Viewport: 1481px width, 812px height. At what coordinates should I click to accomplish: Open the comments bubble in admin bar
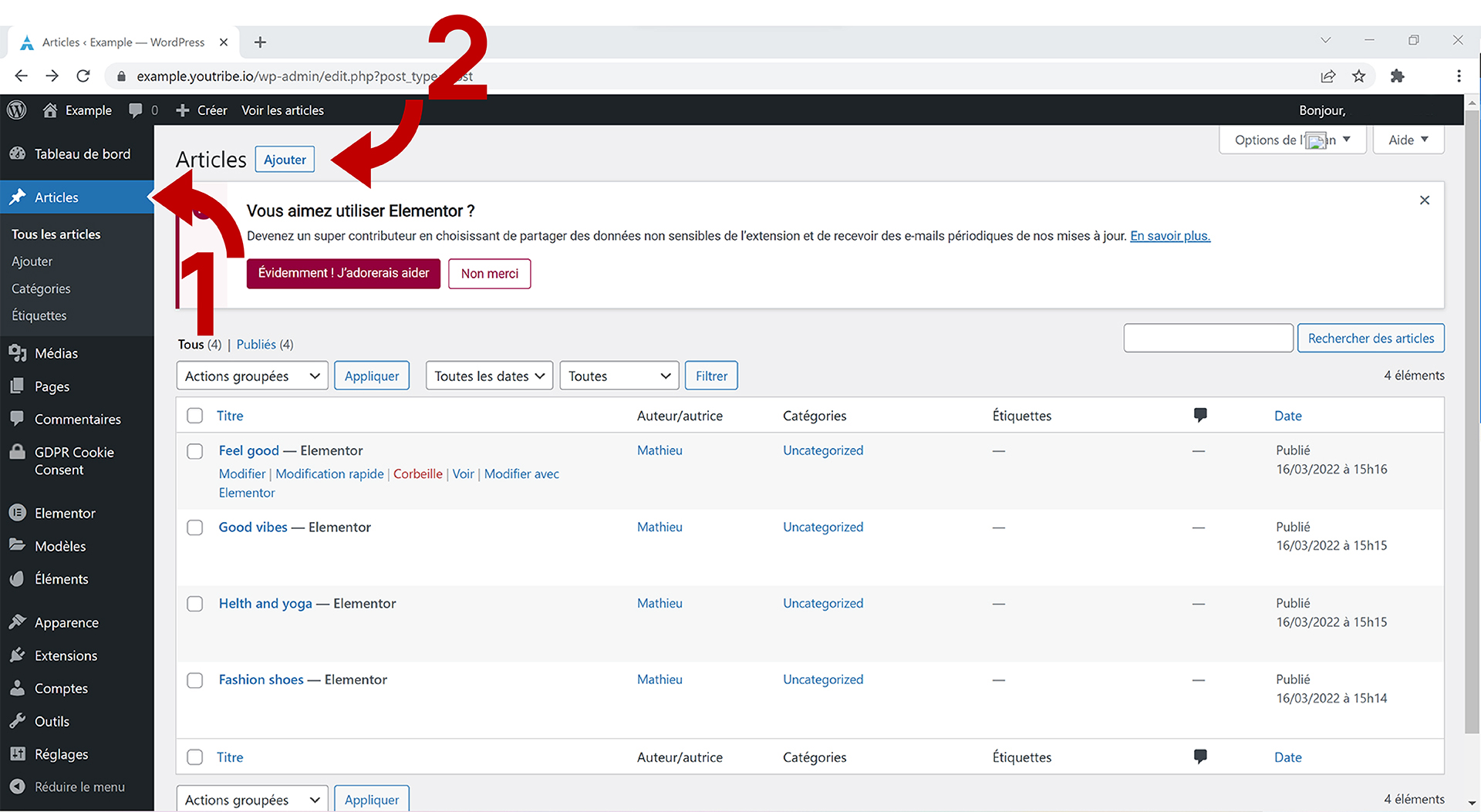[x=136, y=110]
